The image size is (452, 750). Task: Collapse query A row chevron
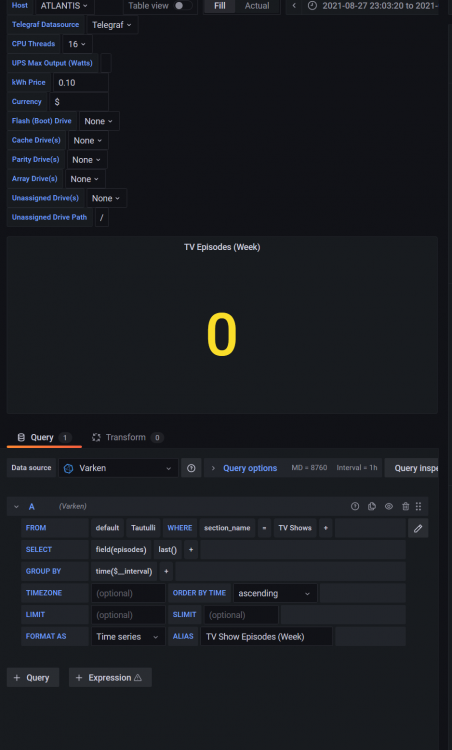coord(17,506)
